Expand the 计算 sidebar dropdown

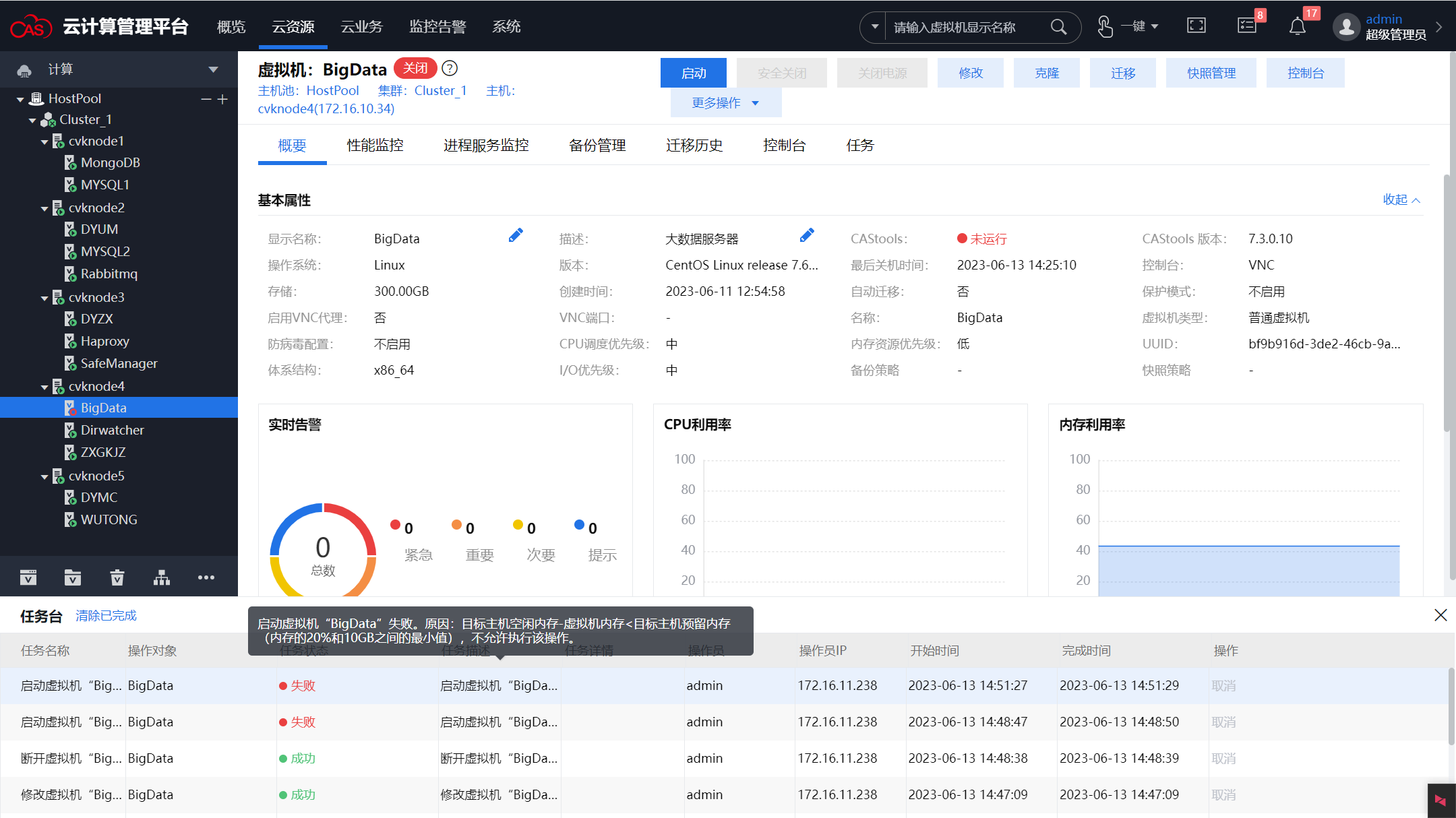(213, 69)
